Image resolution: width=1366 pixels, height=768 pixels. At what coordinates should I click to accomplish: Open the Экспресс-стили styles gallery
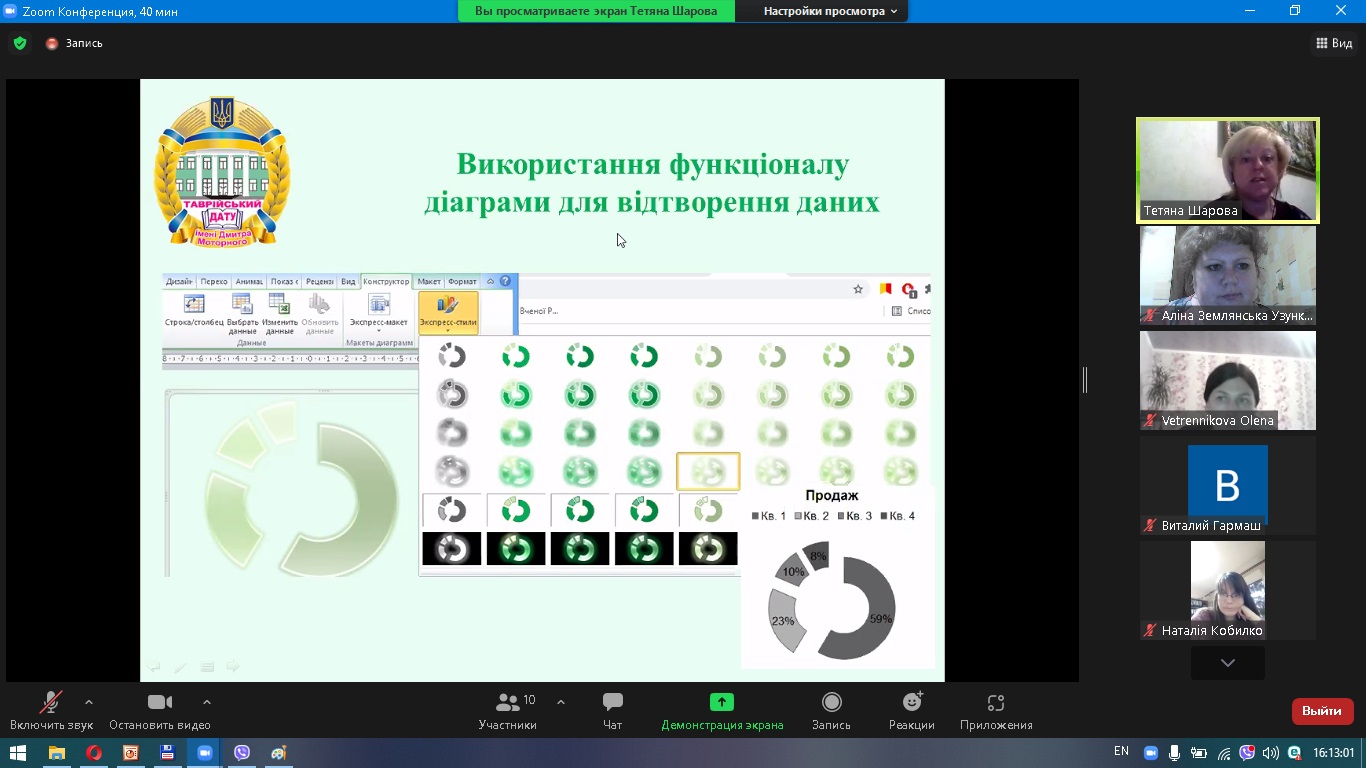(x=448, y=313)
